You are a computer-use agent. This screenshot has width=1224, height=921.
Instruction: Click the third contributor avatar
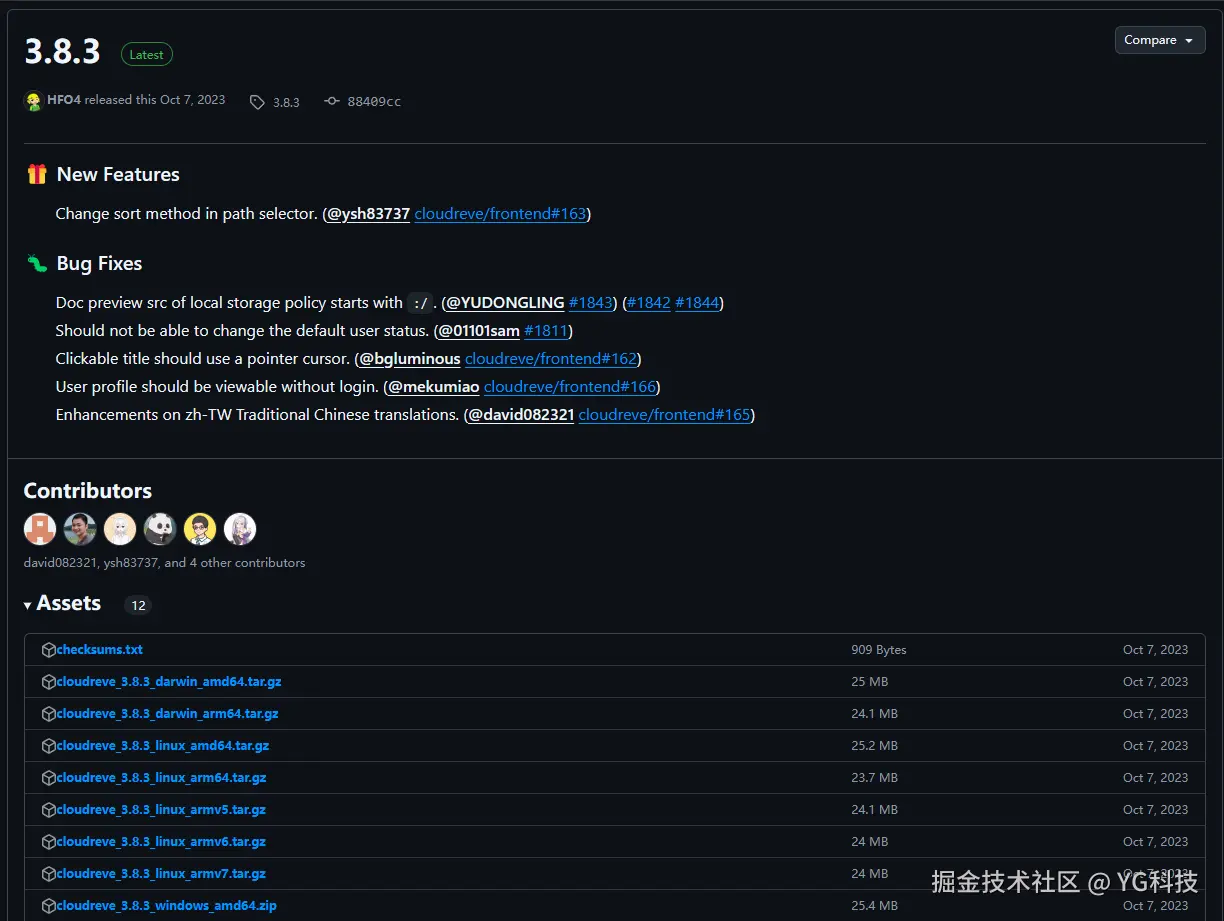[x=120, y=529]
